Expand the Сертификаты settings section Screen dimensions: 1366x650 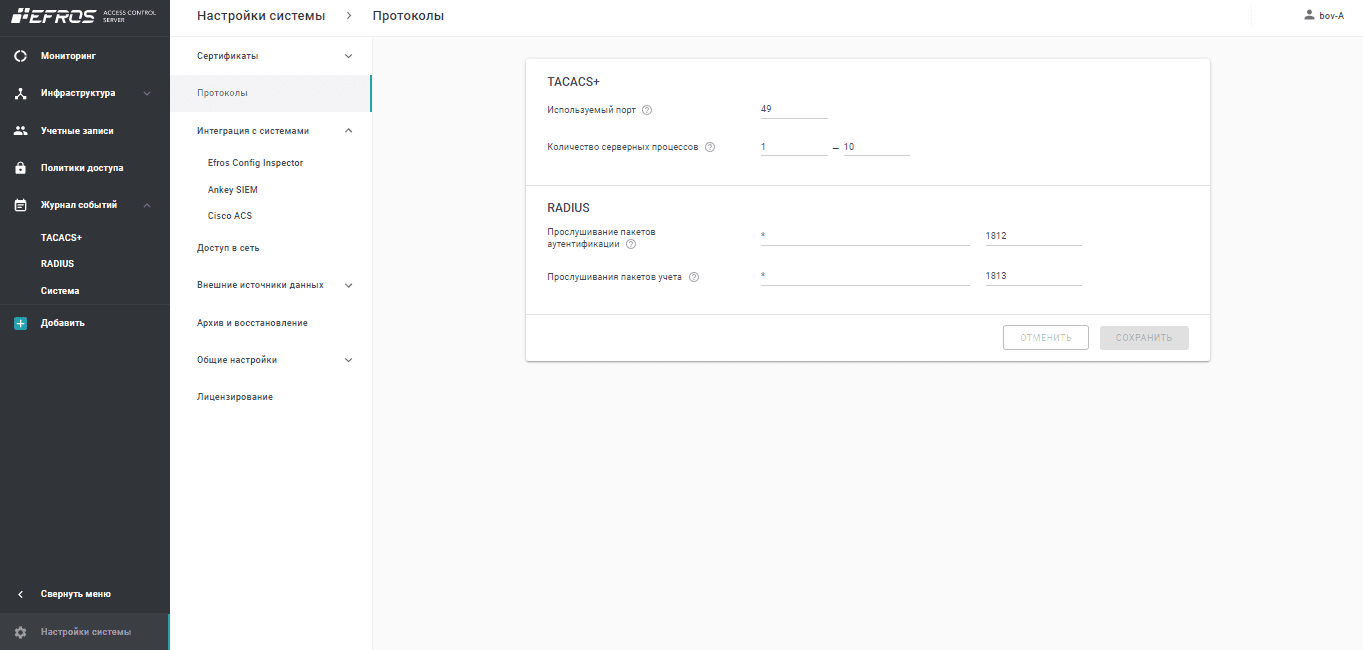coord(348,56)
